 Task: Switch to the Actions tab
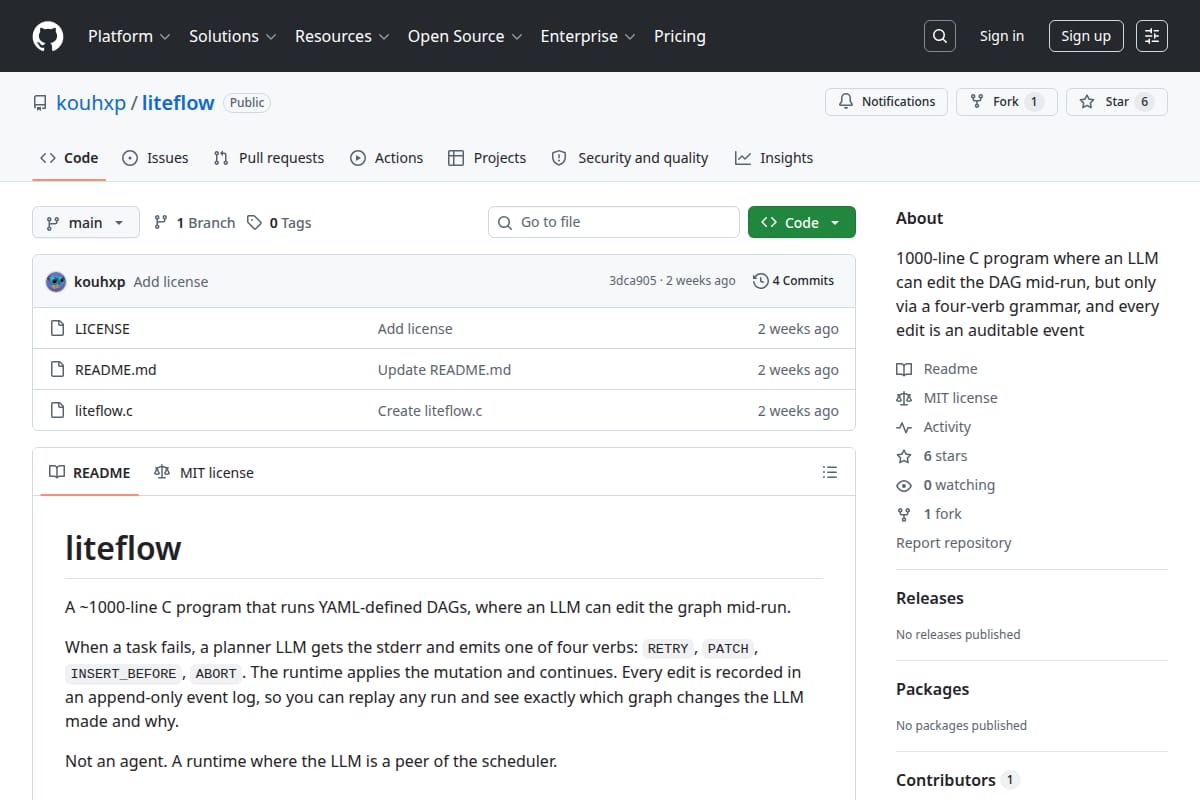point(387,158)
